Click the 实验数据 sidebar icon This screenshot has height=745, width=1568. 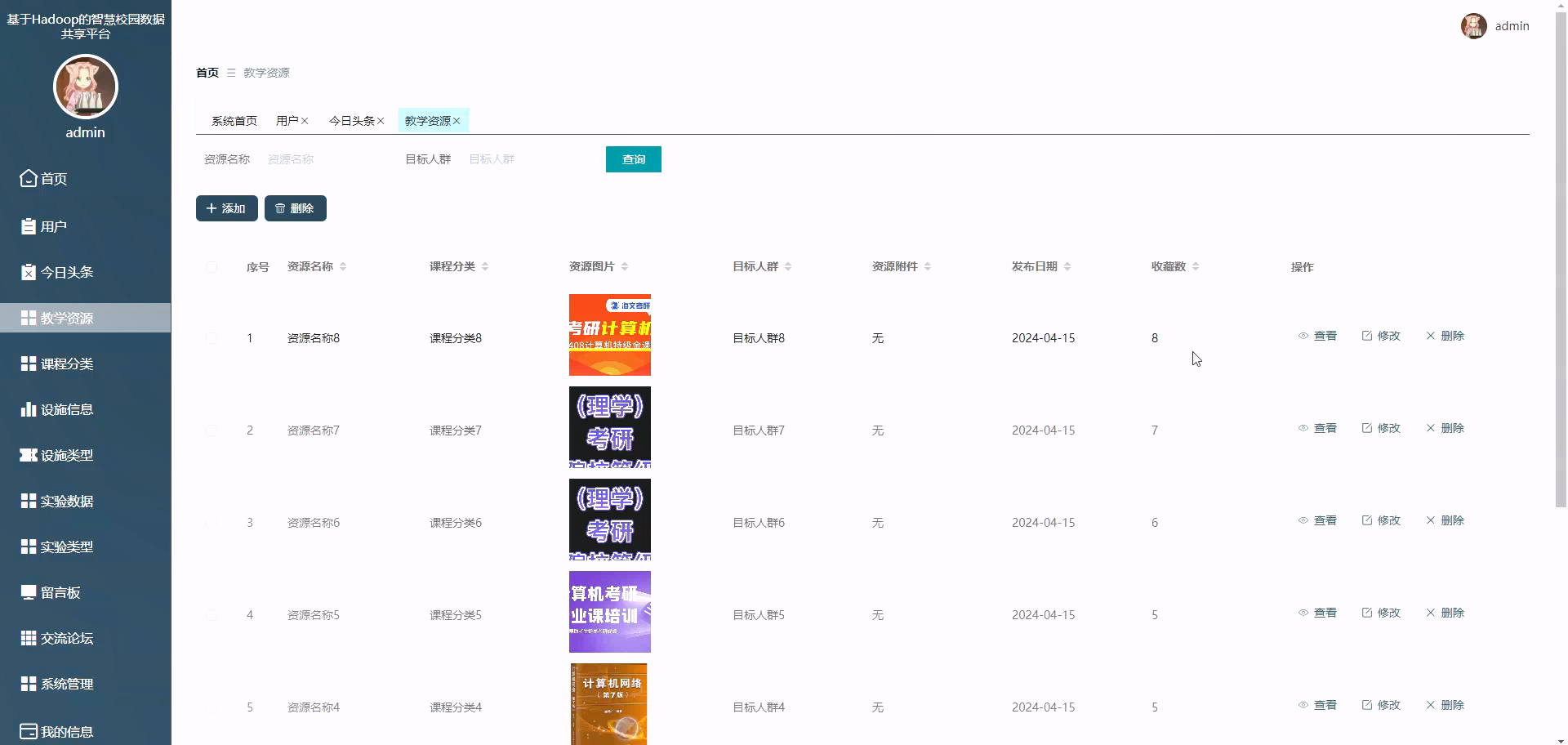29,501
